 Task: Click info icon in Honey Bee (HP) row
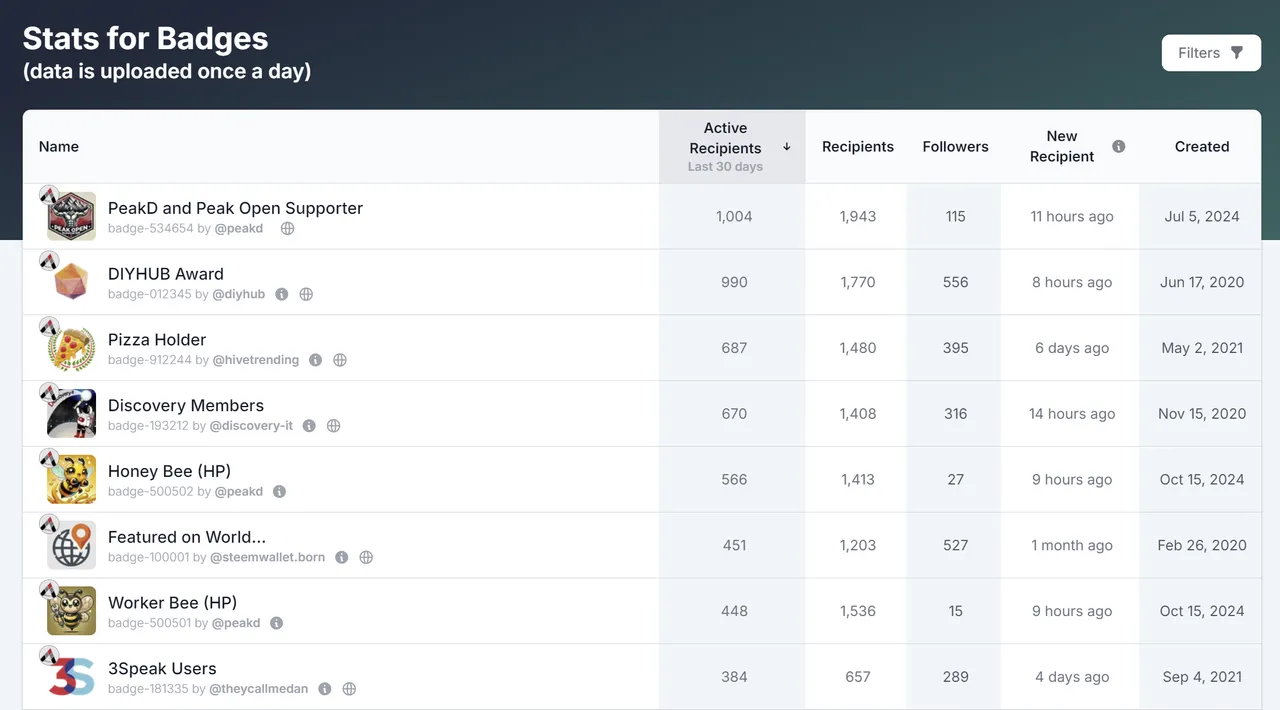(x=280, y=492)
